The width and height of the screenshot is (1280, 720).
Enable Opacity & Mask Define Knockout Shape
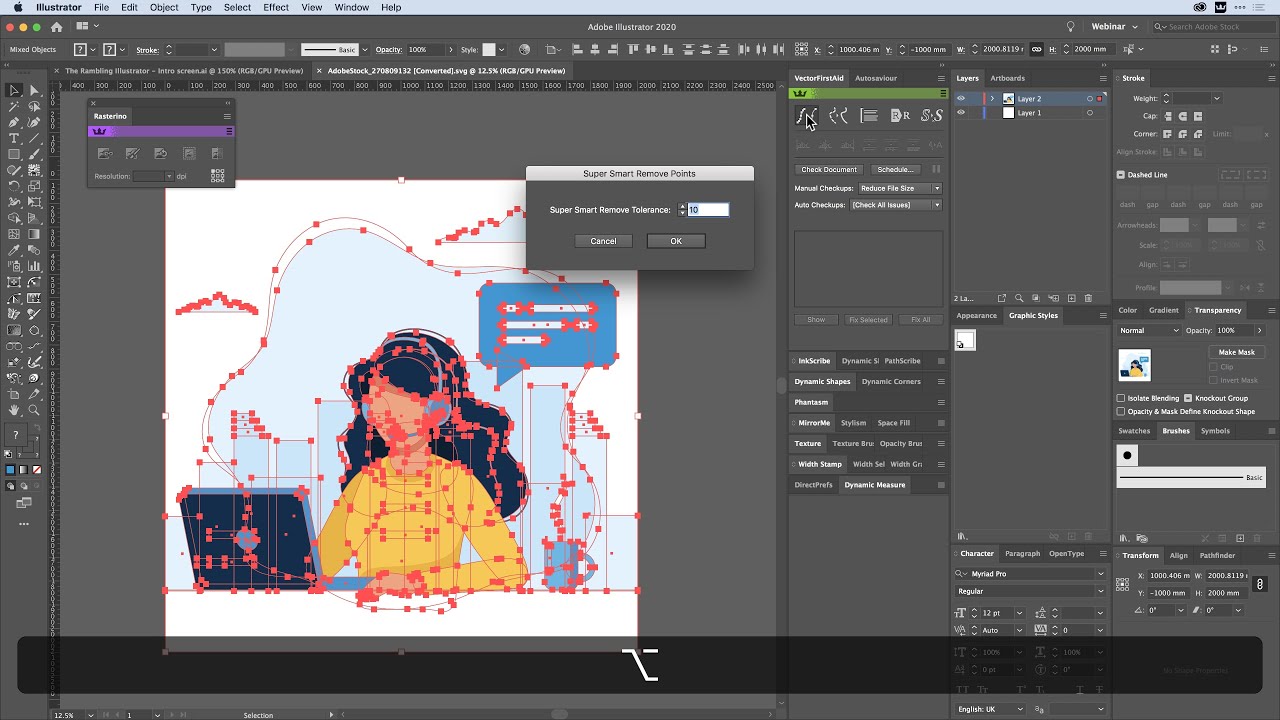click(x=1121, y=411)
